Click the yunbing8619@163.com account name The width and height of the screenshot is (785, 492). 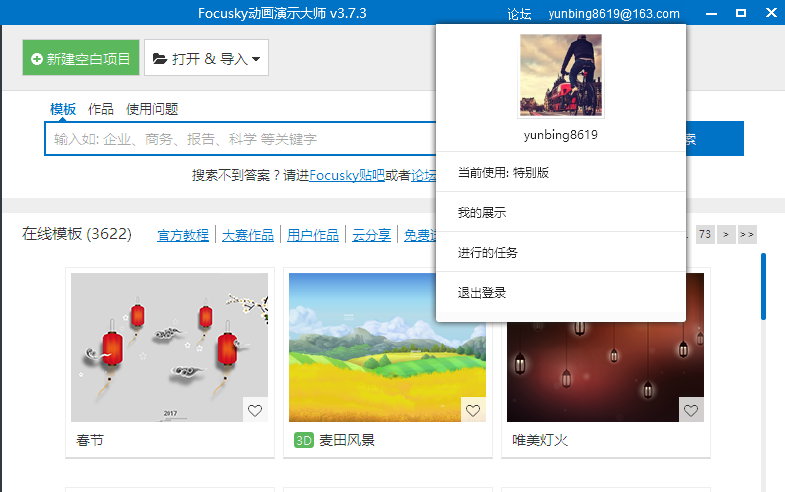(x=614, y=14)
